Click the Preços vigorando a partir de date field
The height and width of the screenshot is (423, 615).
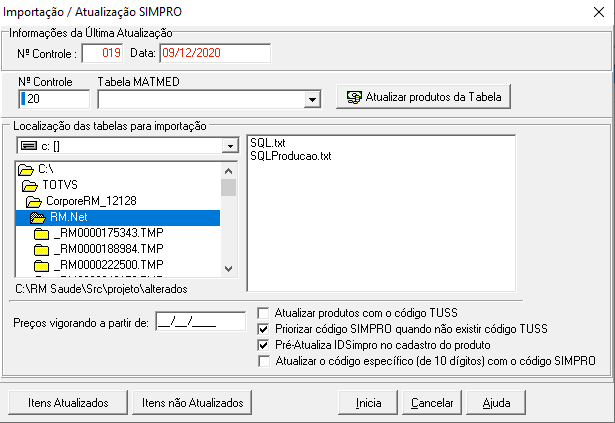coord(200,321)
